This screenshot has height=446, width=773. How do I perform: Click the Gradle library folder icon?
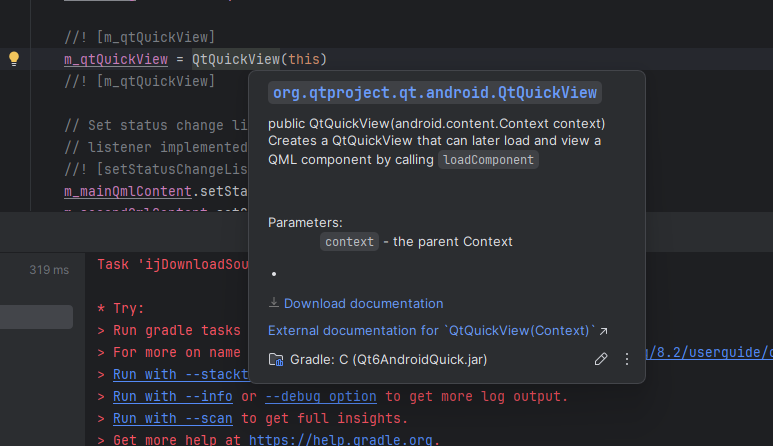point(276,360)
